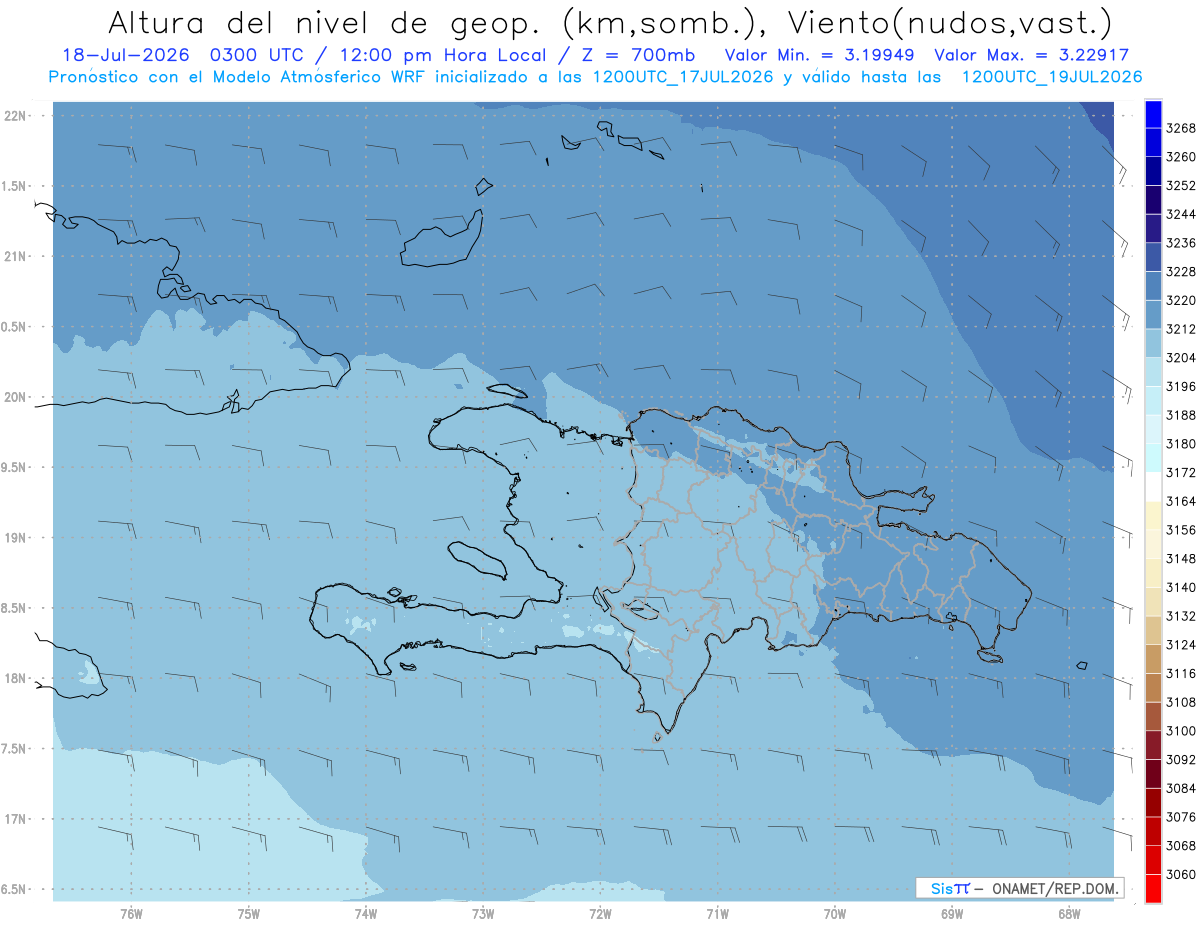Click the '19N' latitude label
This screenshot has width=1200, height=927.
(16, 537)
